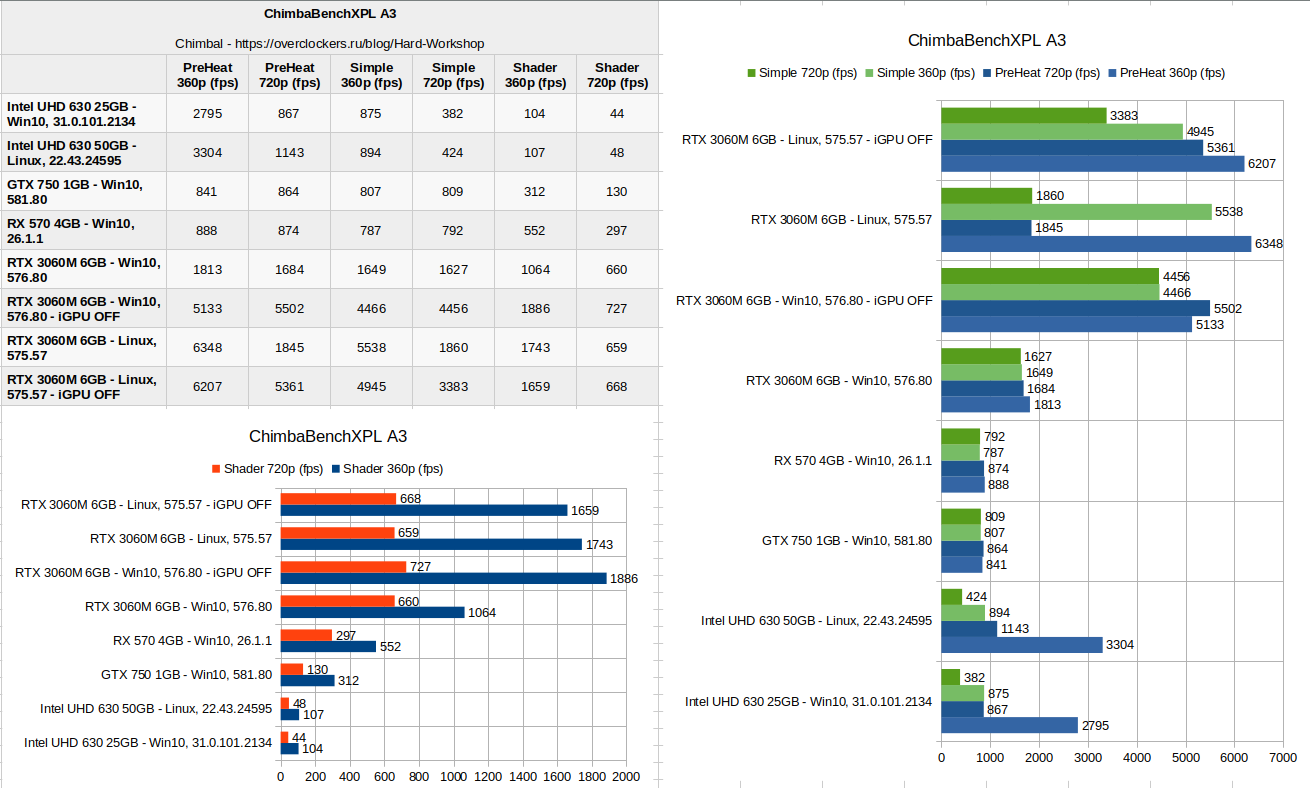Click the Simple 360p light green legend swatch
This screenshot has height=788, width=1310.
pos(869,73)
